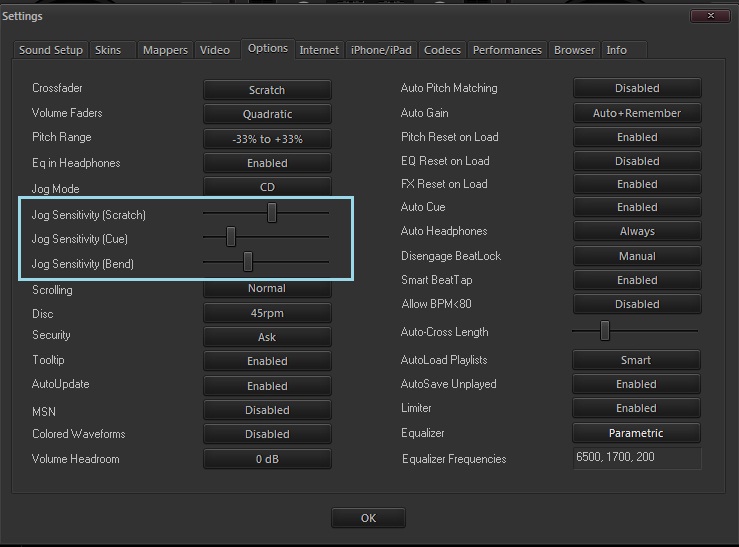Toggle Allow BPM<80 setting
This screenshot has height=547, width=739.
[x=637, y=304]
